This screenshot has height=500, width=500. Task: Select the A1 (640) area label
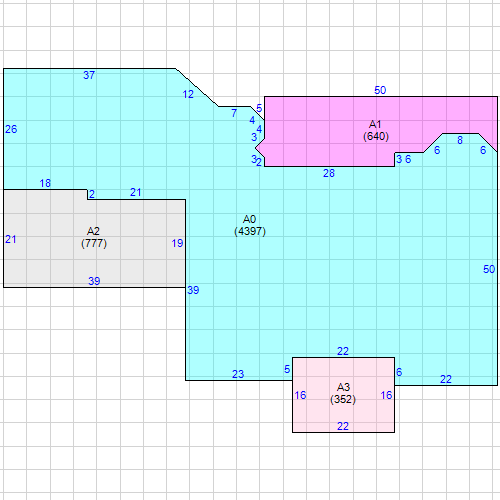[x=376, y=130]
